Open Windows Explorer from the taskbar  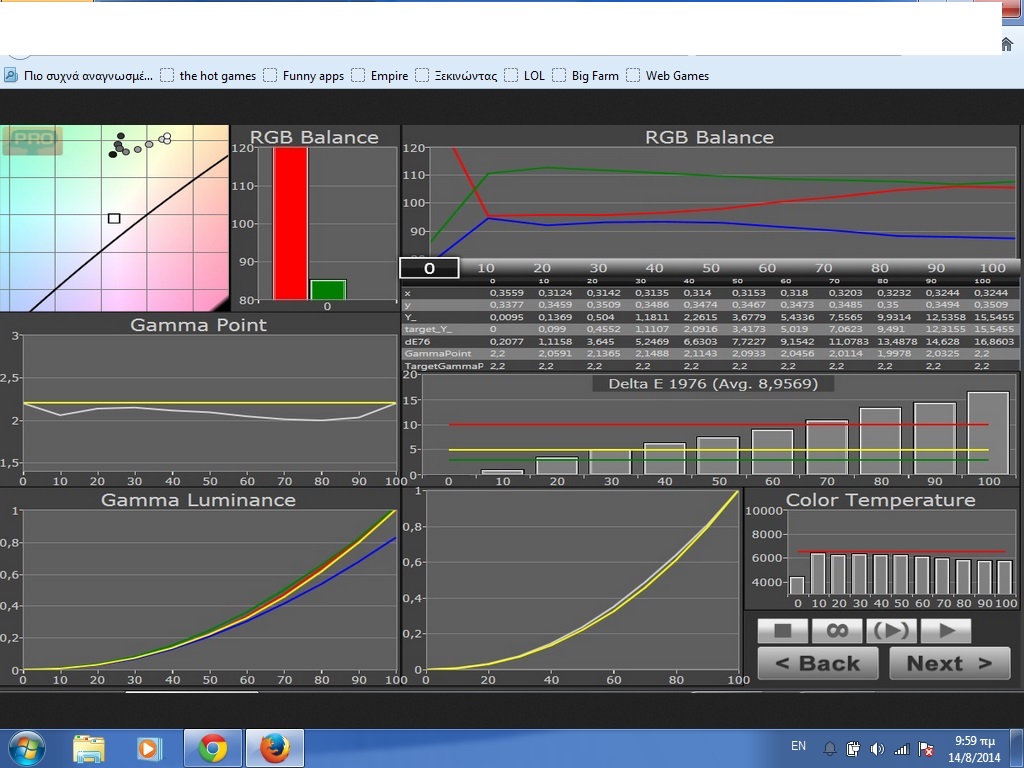(89, 748)
